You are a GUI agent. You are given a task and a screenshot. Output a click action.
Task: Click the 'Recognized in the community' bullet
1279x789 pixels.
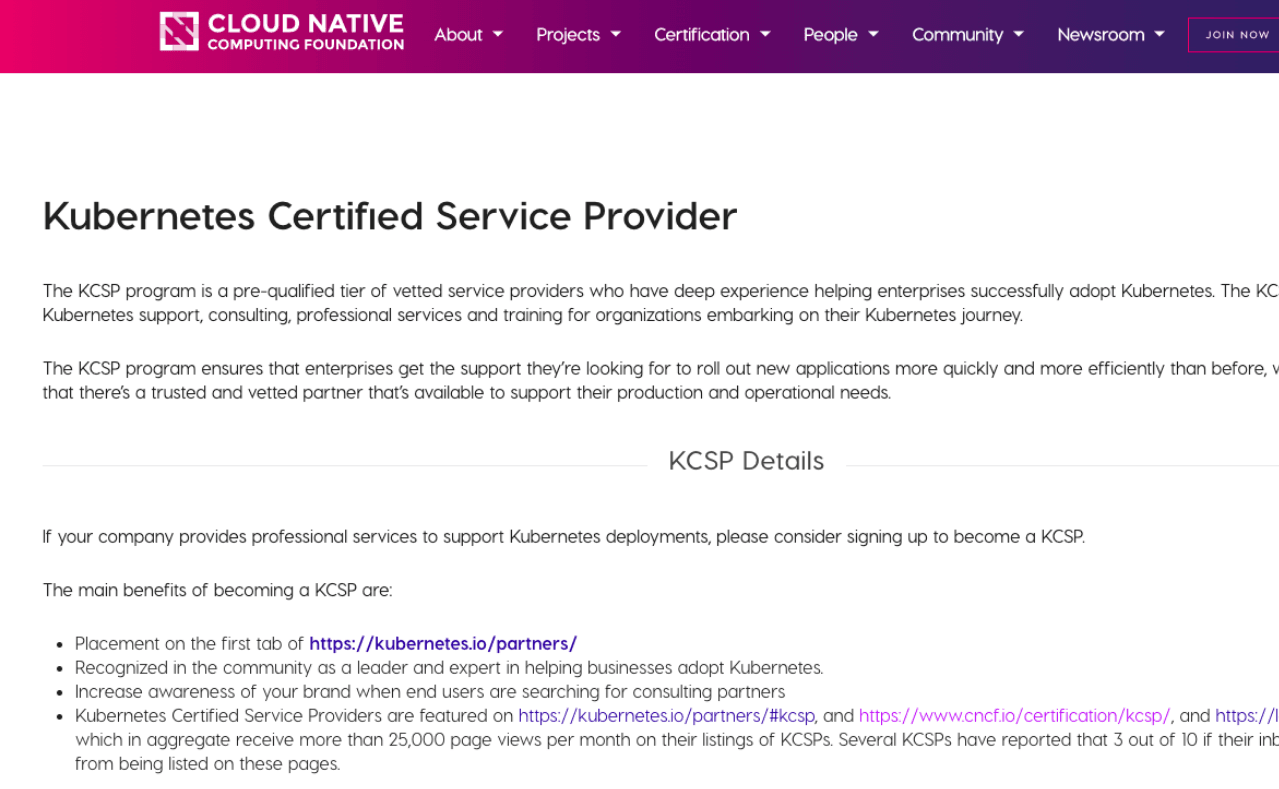449,668
